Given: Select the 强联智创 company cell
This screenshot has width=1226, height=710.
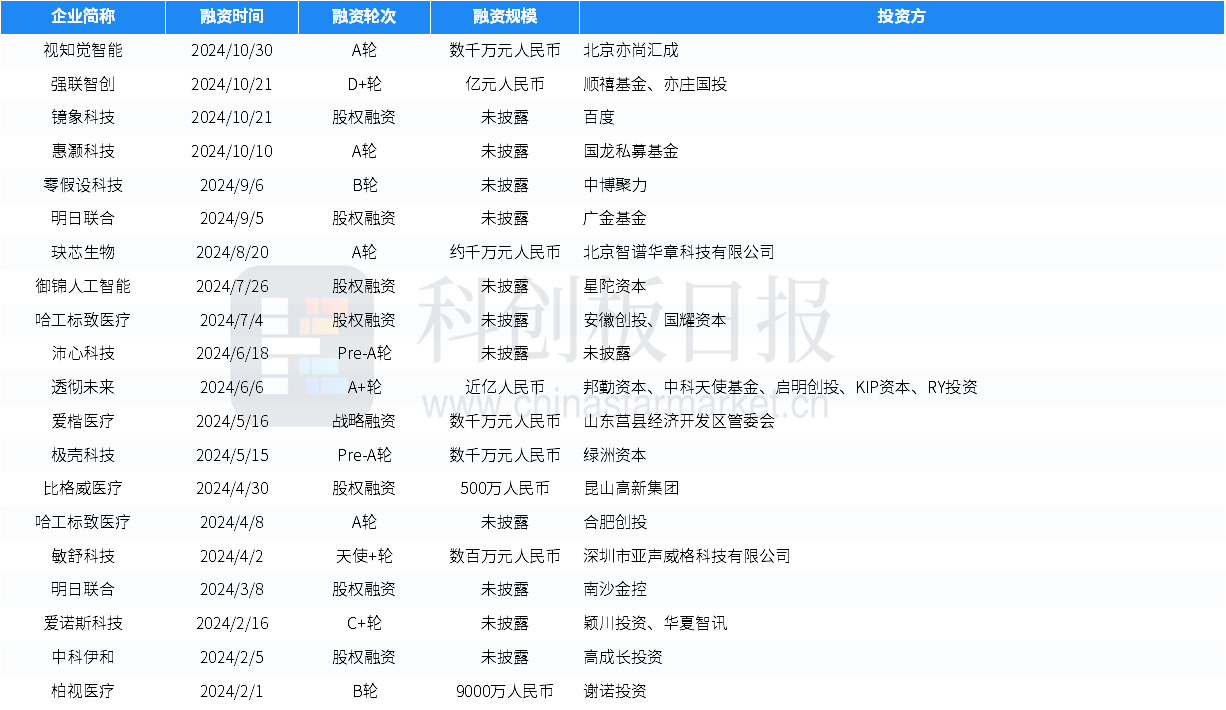Looking at the screenshot, I should (x=83, y=84).
